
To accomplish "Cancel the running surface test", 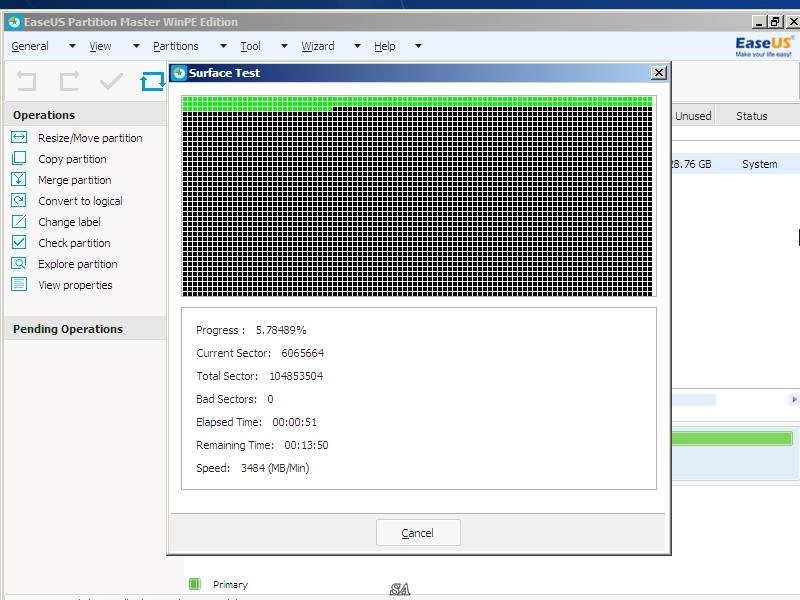I will [x=418, y=533].
